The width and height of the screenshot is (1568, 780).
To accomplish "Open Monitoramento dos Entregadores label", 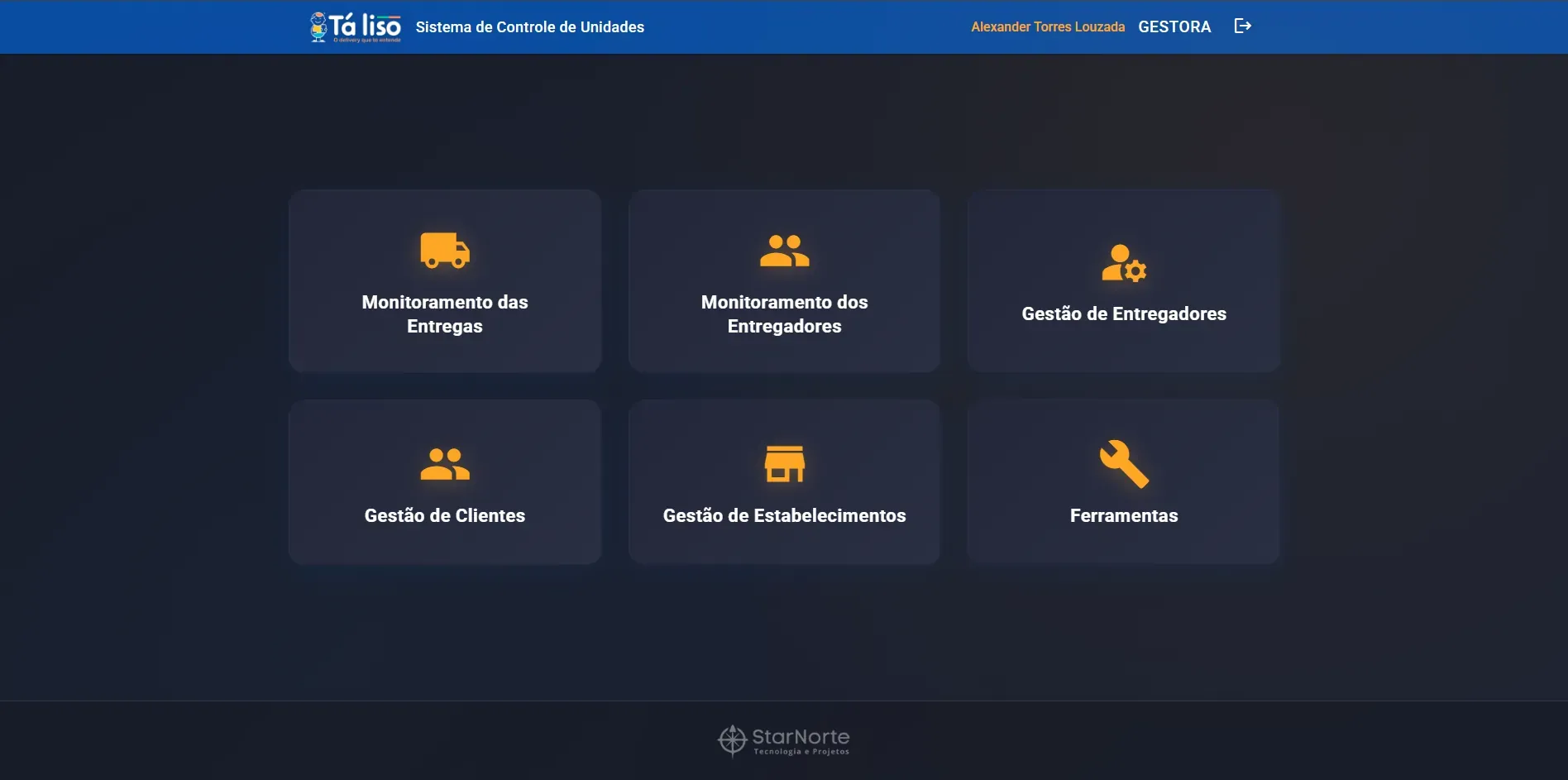I will pos(784,314).
